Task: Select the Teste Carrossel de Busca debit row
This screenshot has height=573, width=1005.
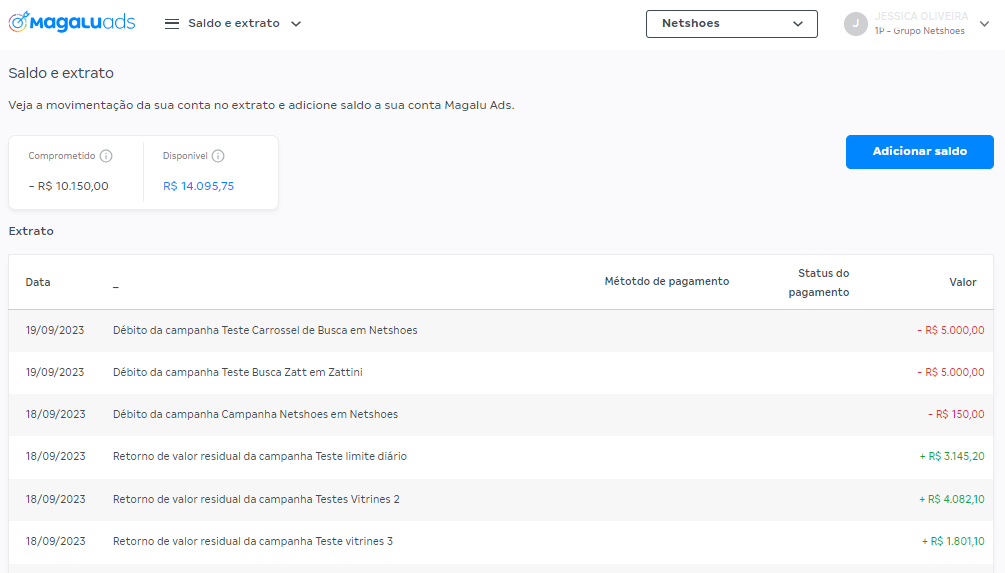Action: coord(501,331)
